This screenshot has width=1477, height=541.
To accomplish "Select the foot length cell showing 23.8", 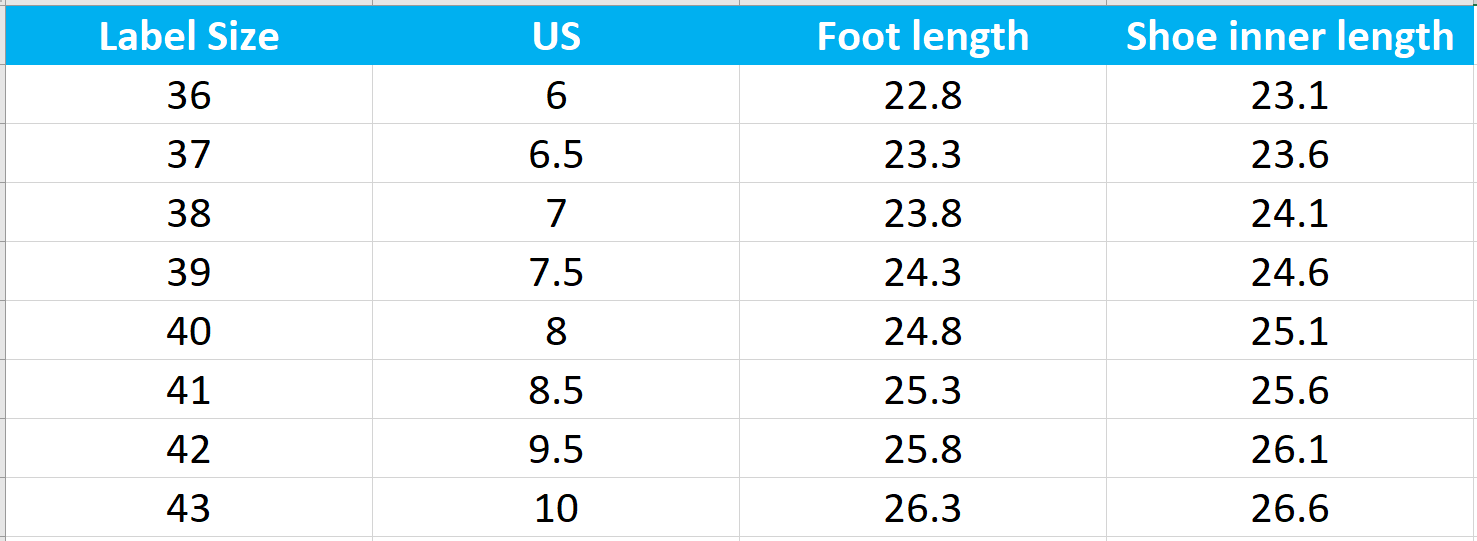I will 922,213.
